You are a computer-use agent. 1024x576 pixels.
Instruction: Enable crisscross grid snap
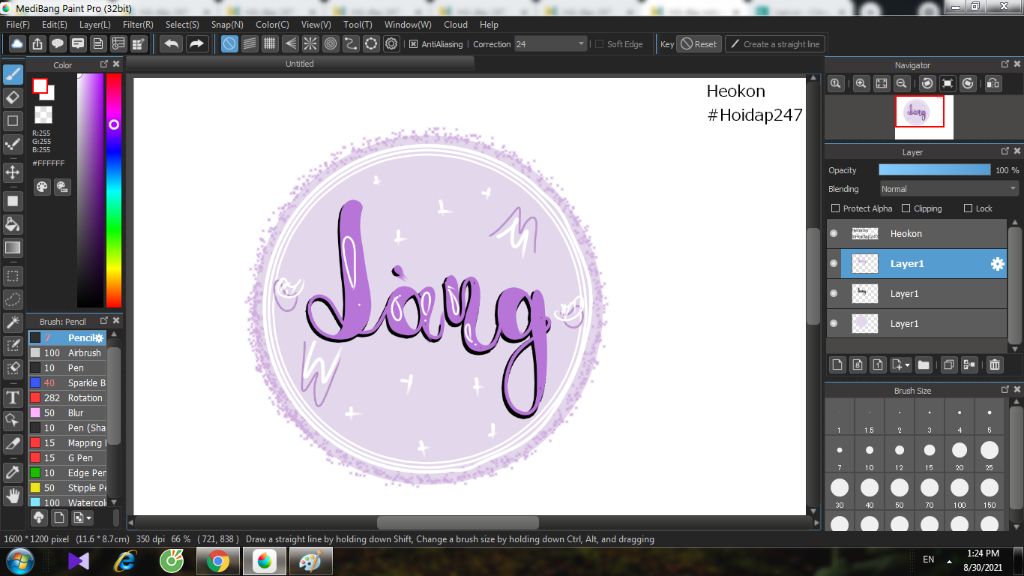click(270, 44)
